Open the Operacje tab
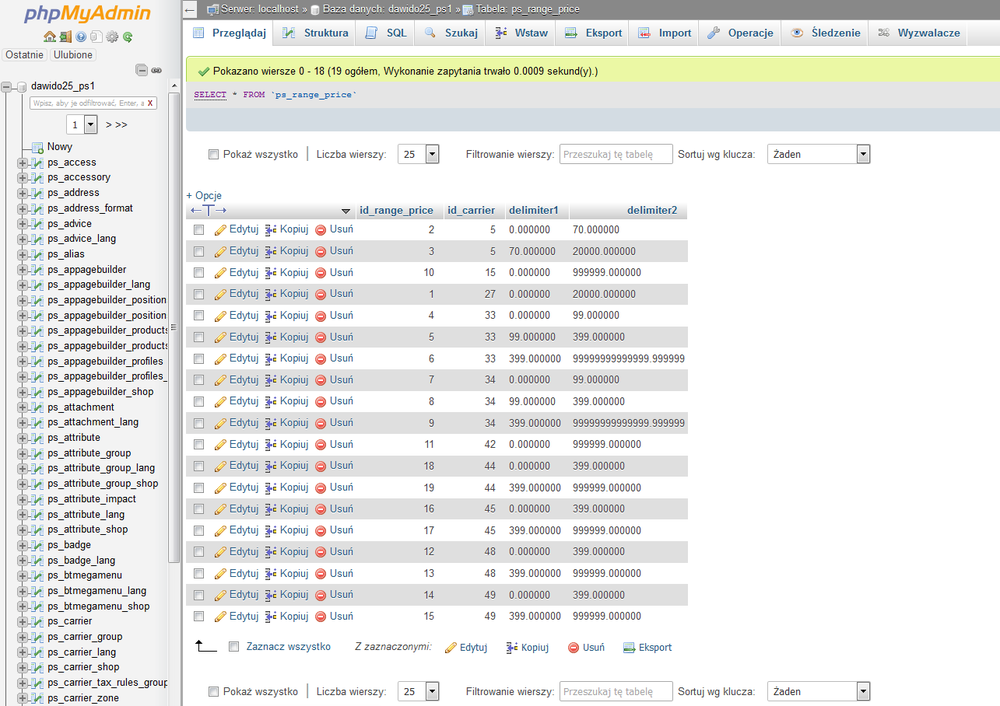This screenshot has width=1000, height=706. click(740, 33)
